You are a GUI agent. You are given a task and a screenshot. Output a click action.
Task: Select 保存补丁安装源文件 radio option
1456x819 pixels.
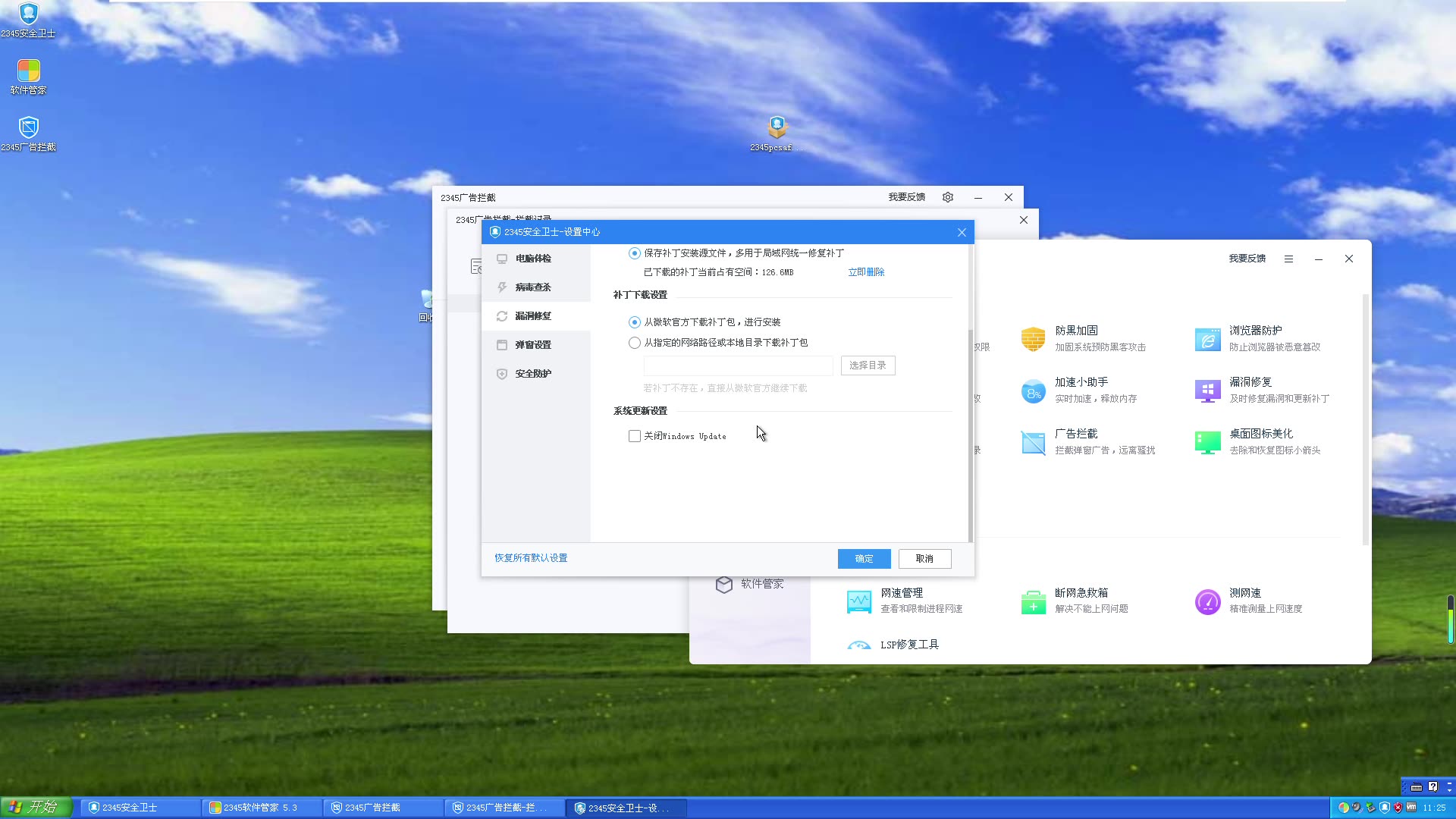click(635, 253)
